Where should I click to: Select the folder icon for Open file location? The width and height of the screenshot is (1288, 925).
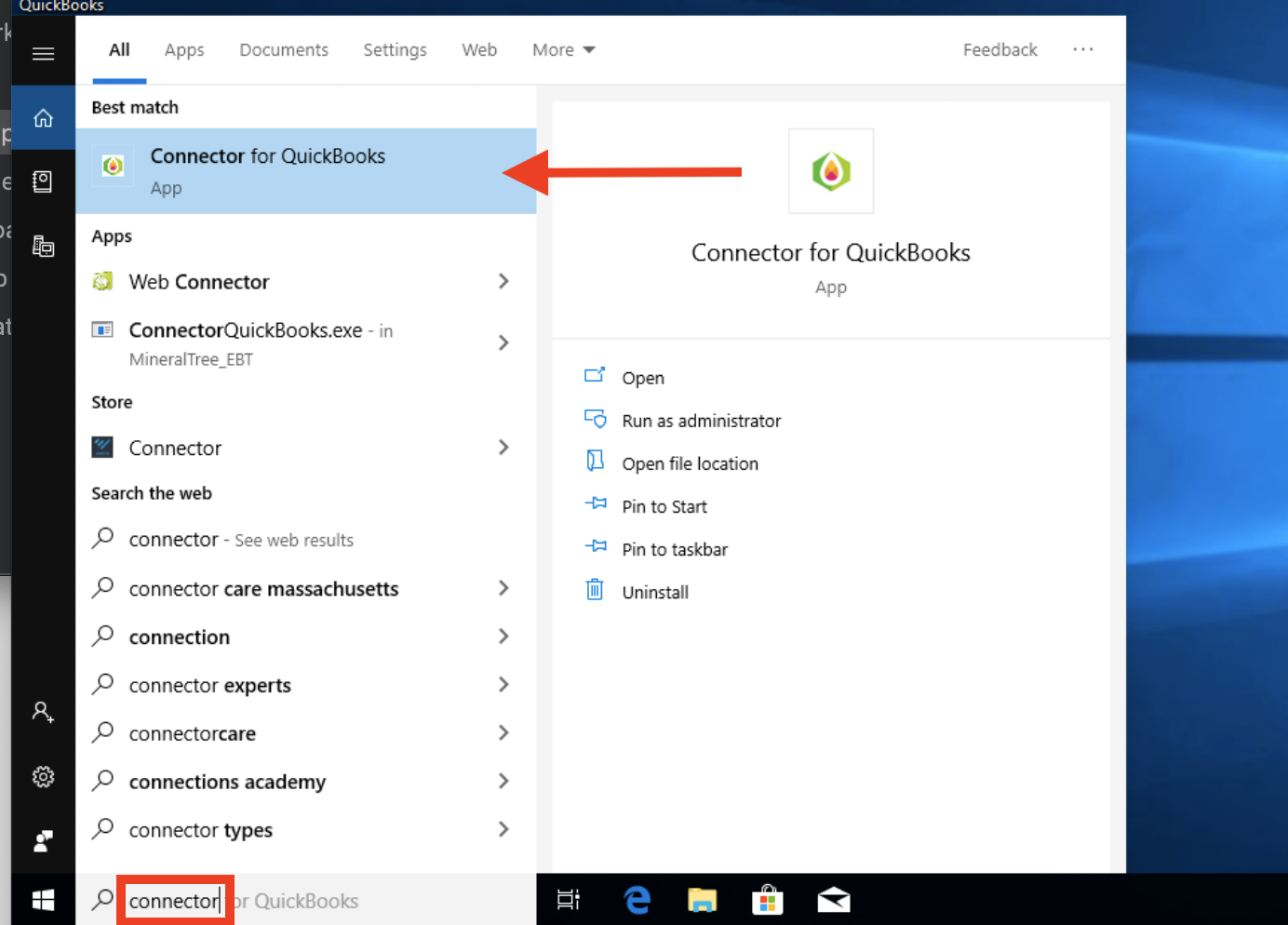pyautogui.click(x=595, y=461)
